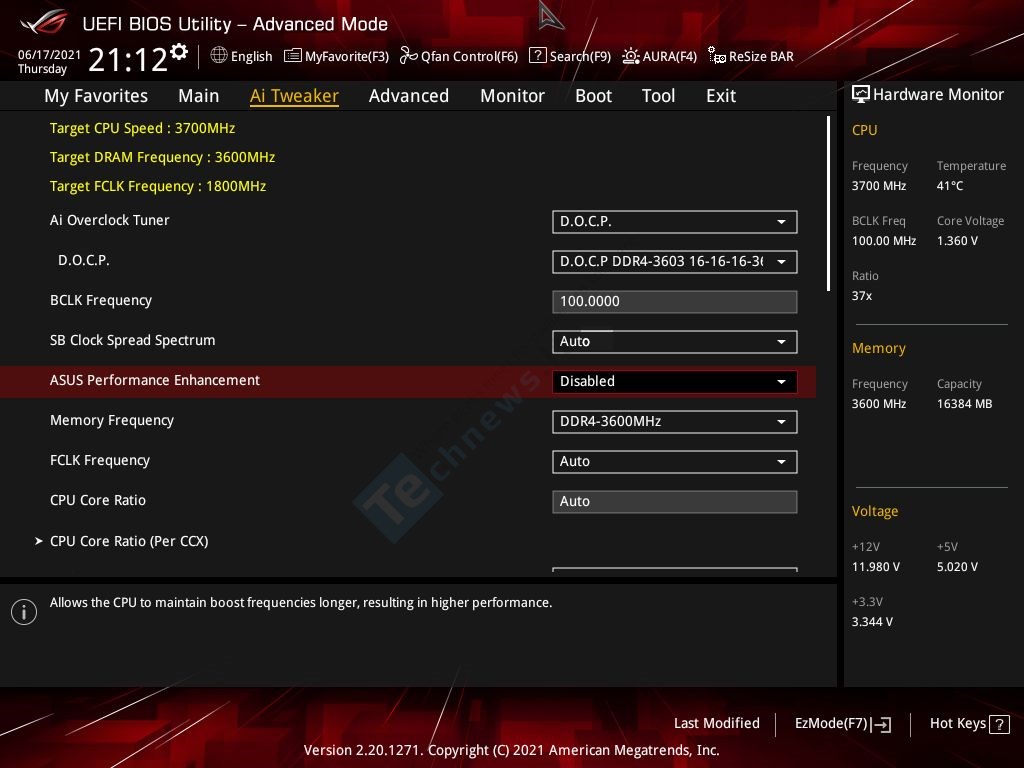The image size is (1024, 768).
Task: Click the Hot Keys question mark icon
Action: [999, 724]
